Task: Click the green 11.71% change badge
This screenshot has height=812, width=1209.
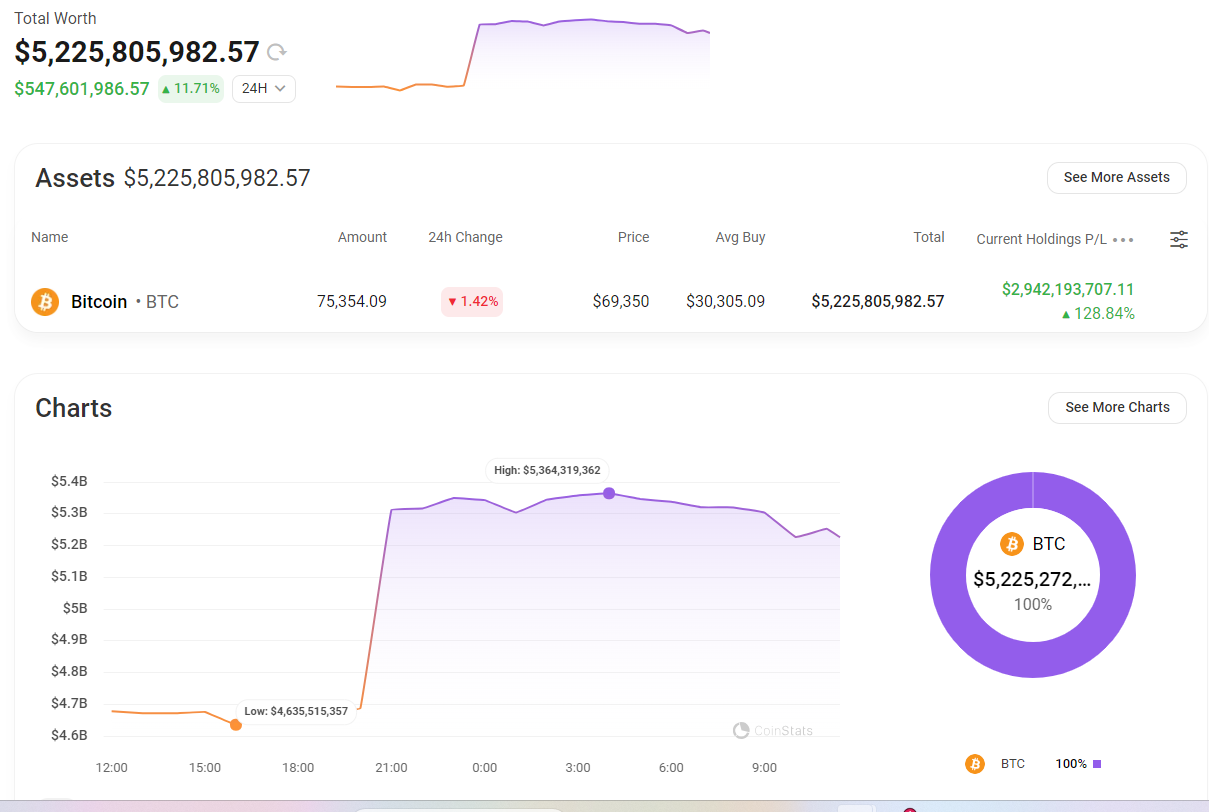Action: (190, 89)
